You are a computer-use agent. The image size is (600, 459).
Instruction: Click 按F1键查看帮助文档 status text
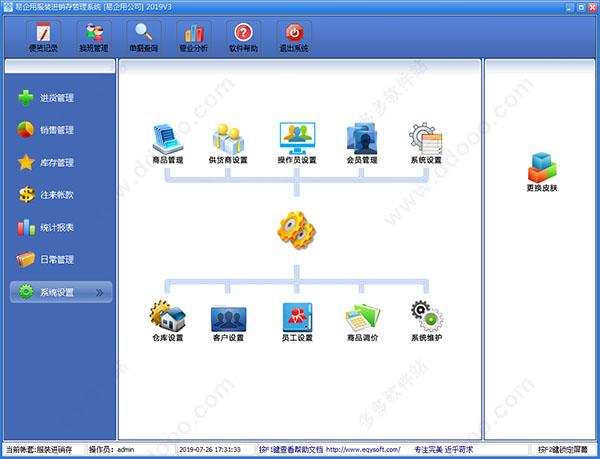pos(291,449)
